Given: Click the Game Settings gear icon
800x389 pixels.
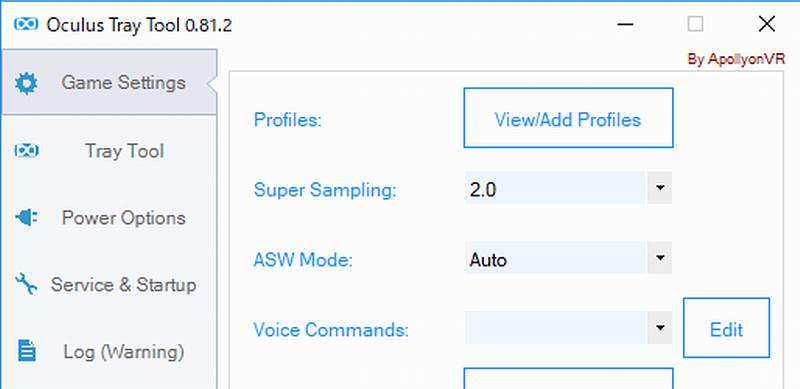Looking at the screenshot, I should pyautogui.click(x=26, y=83).
